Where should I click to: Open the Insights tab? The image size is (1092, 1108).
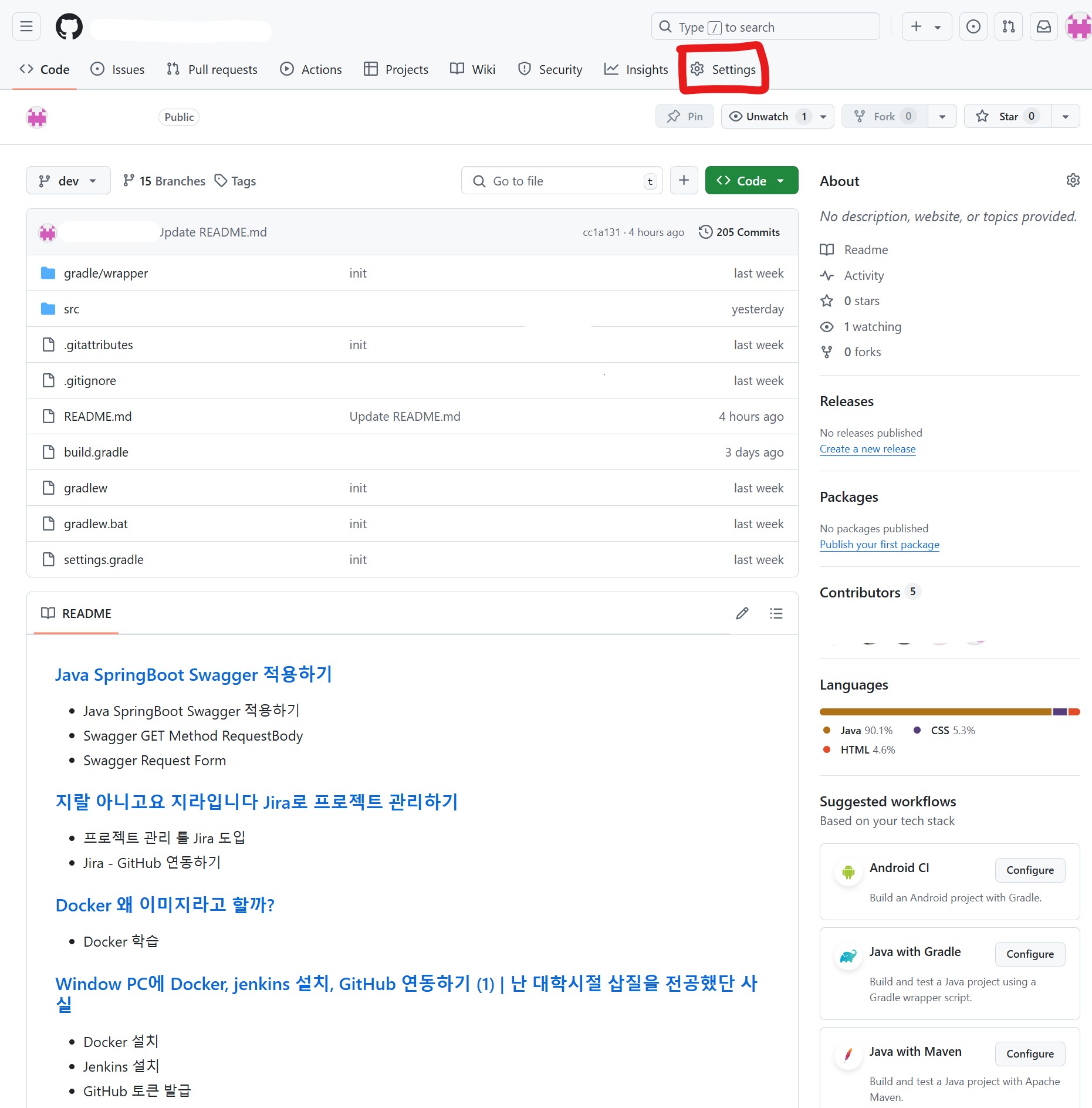(636, 69)
